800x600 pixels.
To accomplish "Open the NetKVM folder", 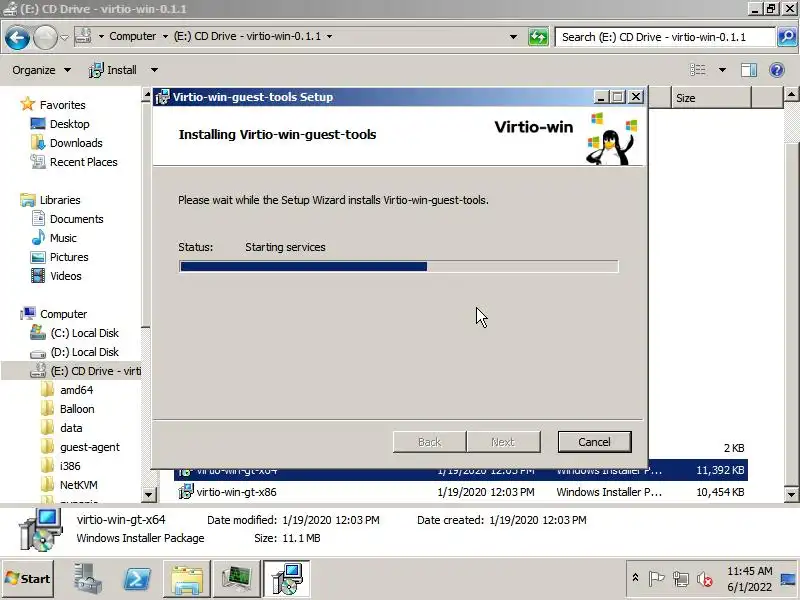I will (79, 485).
